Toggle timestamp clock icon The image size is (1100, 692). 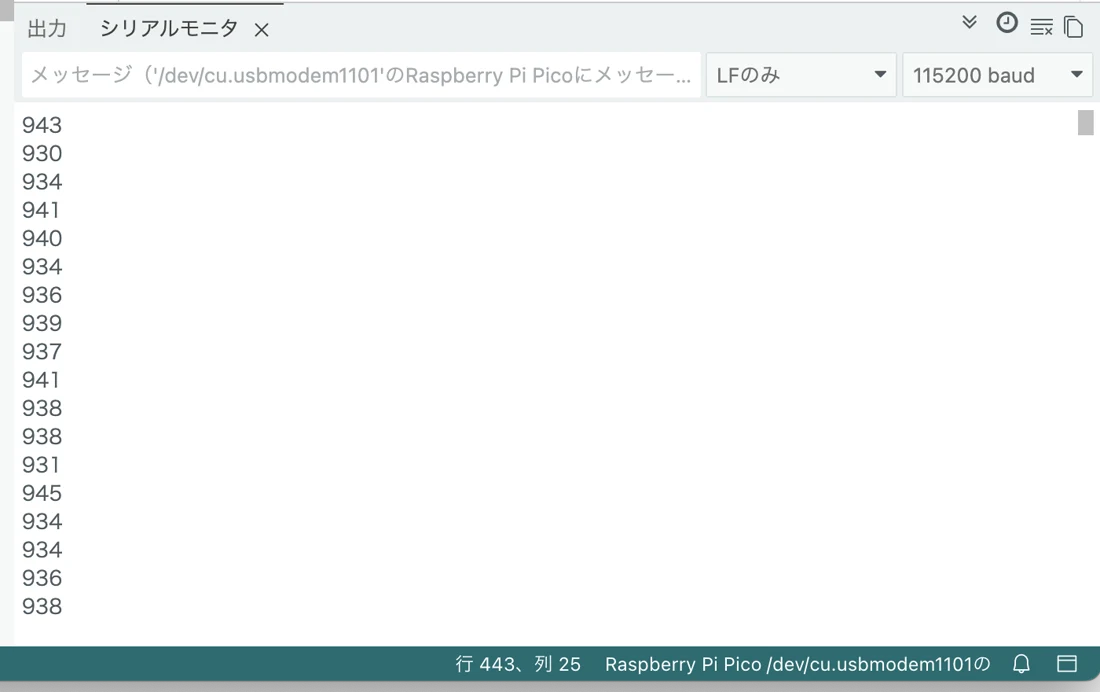point(1007,23)
